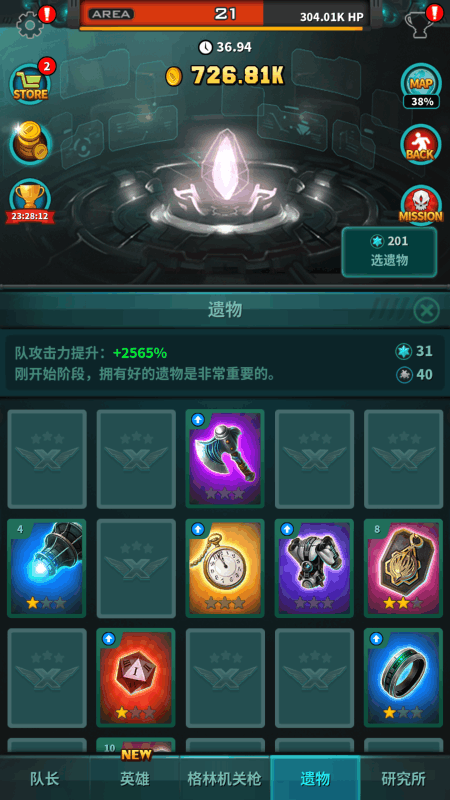The height and width of the screenshot is (800, 450).
Task: Tap the gold coins pile icon
Action: coord(31,144)
